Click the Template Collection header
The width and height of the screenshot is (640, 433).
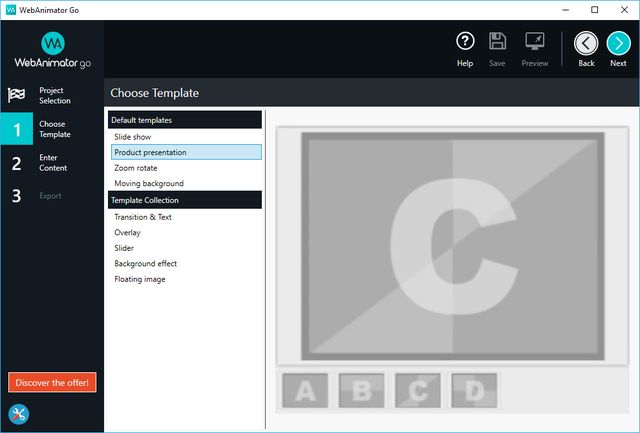184,200
